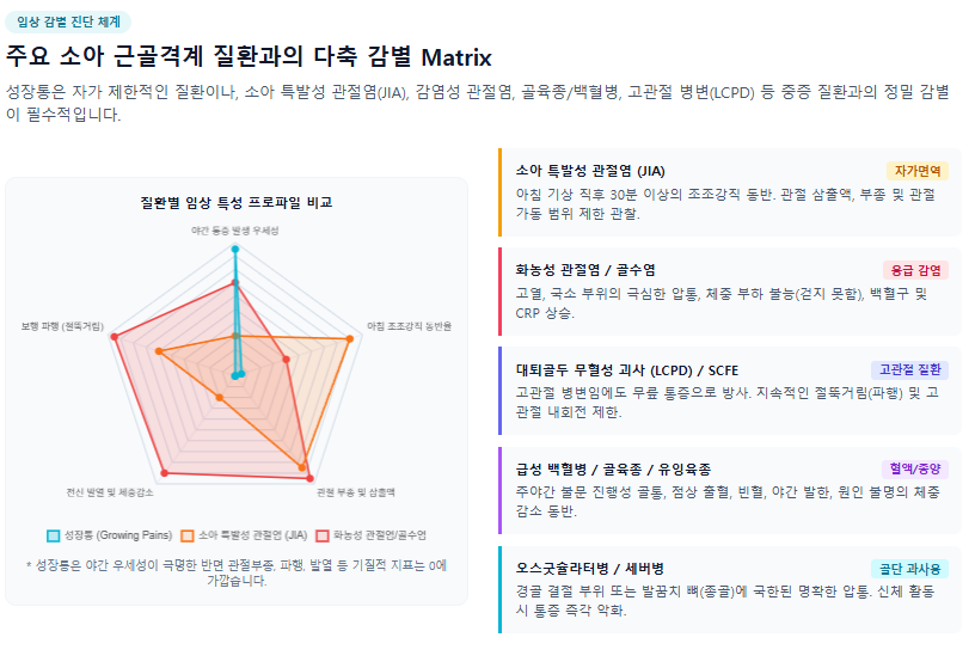Click the orange JIA legend color box
The width and height of the screenshot is (975, 668).
187,536
